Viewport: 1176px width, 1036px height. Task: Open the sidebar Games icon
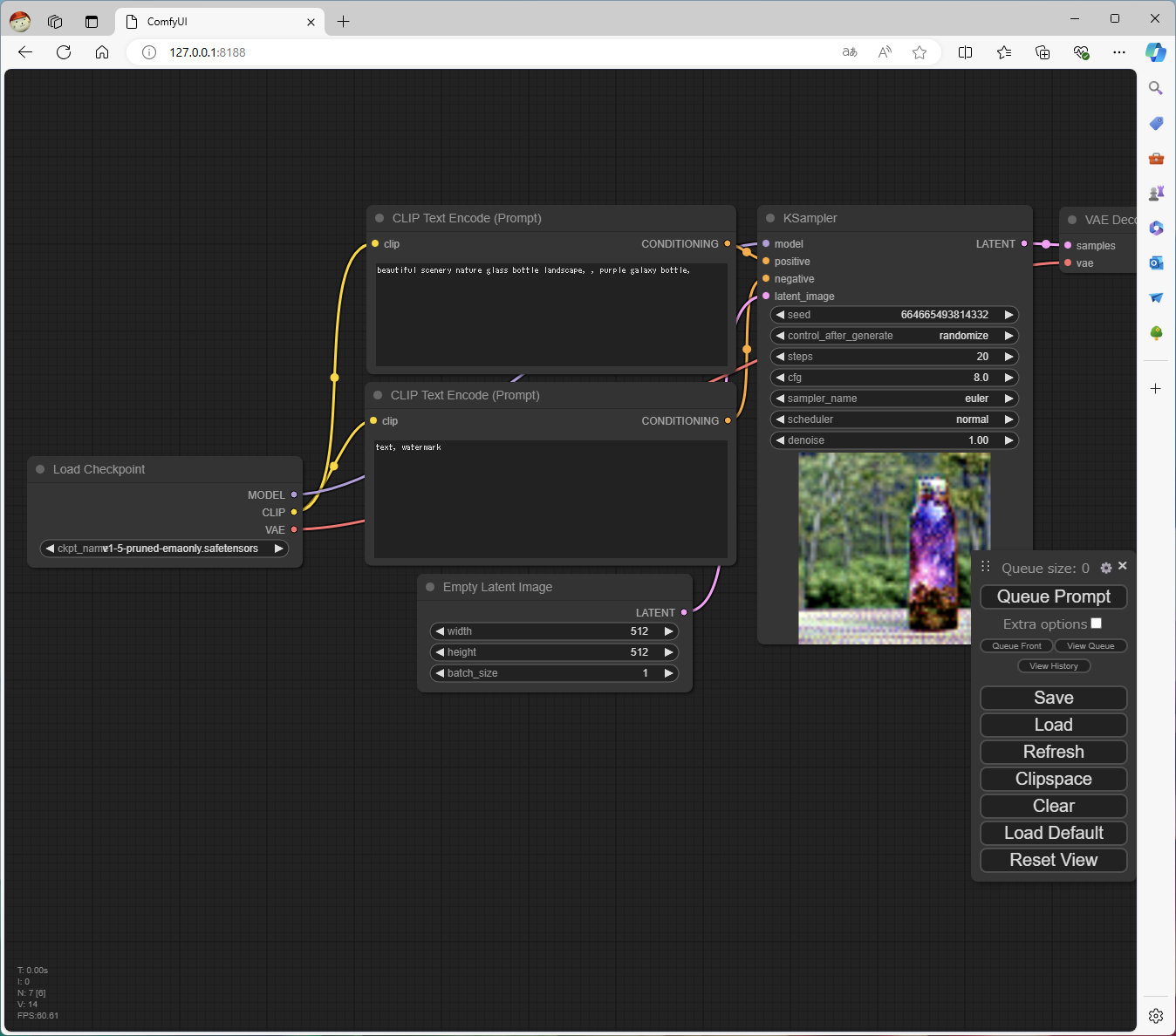click(x=1156, y=193)
